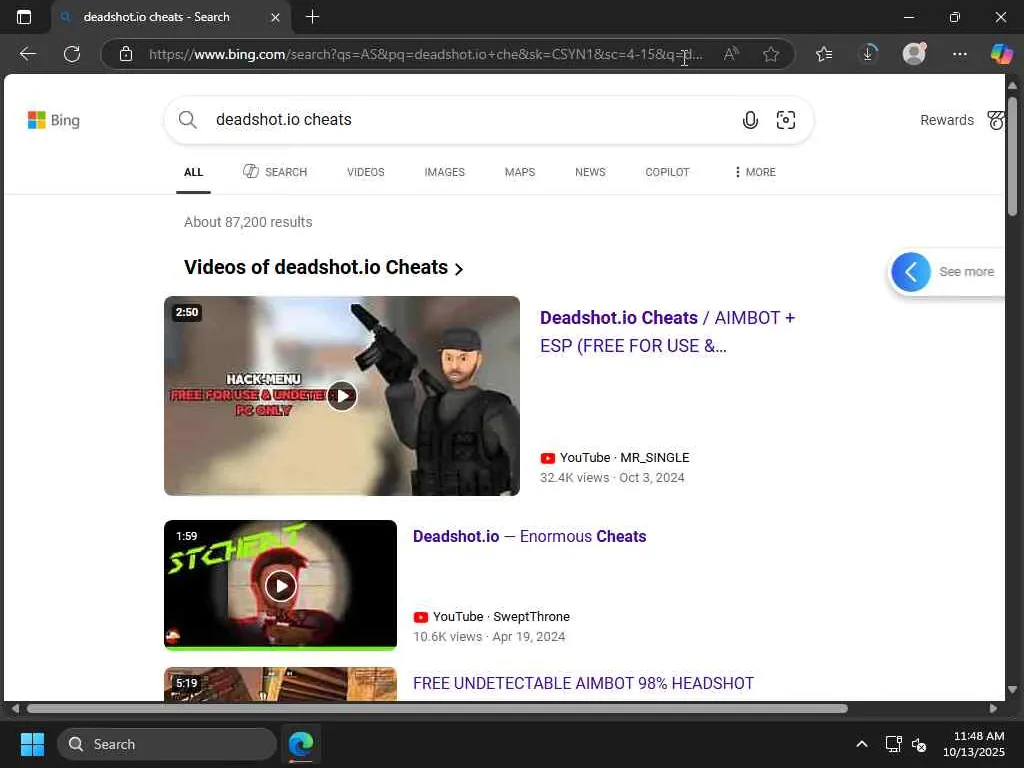Viewport: 1024px width, 768px height.
Task: Search using voice microphone icon
Action: coord(750,120)
